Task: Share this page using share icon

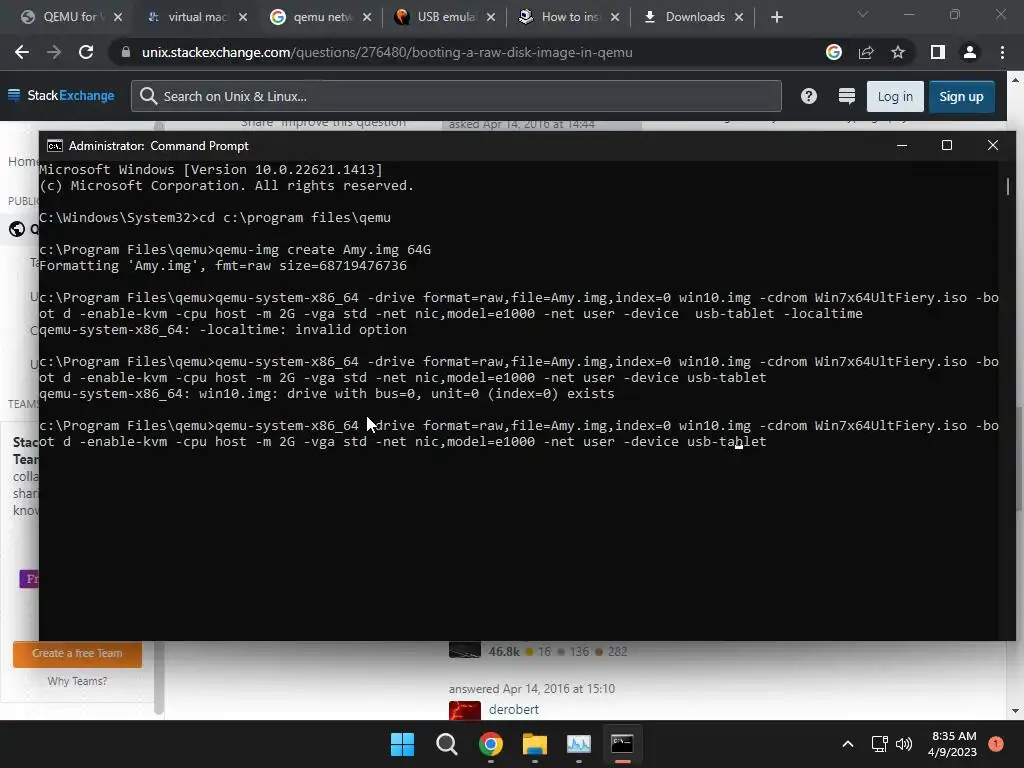Action: [x=866, y=52]
